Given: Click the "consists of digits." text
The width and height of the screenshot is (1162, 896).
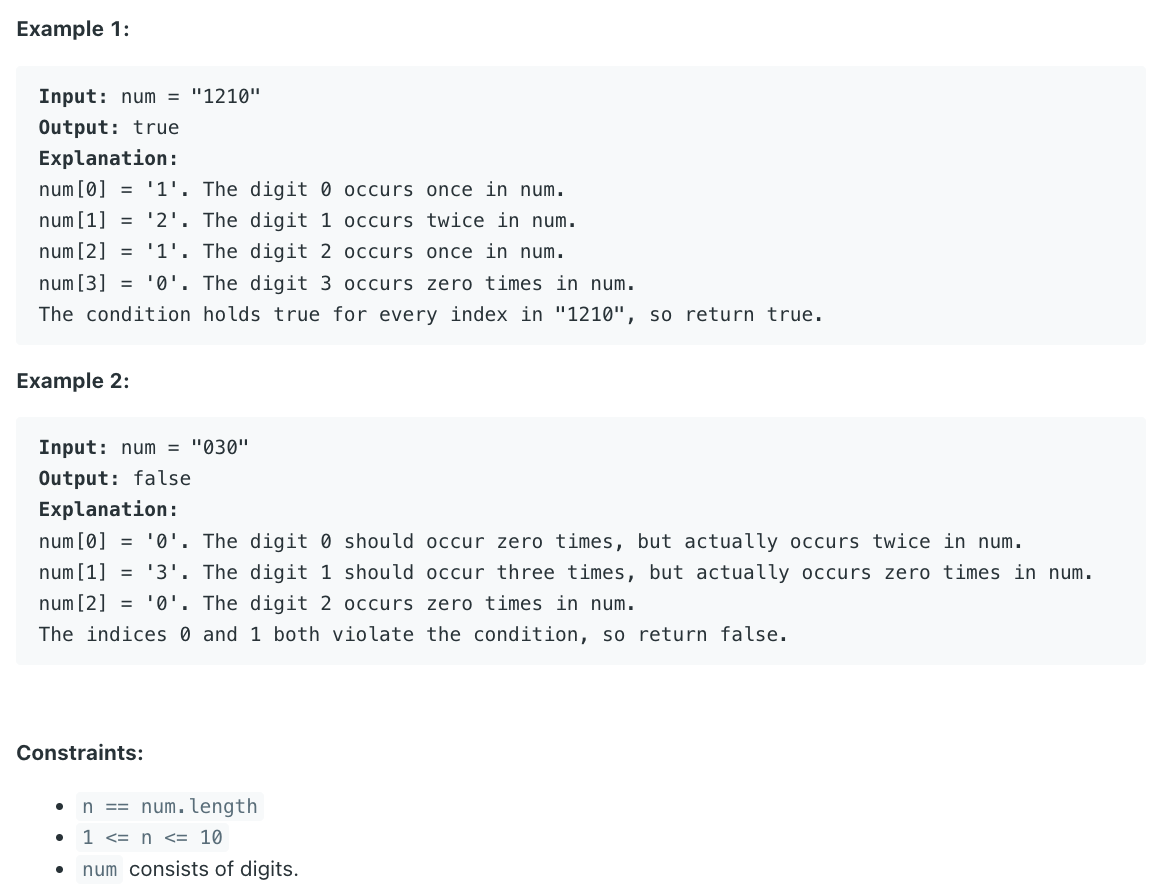Looking at the screenshot, I should click(x=213, y=869).
